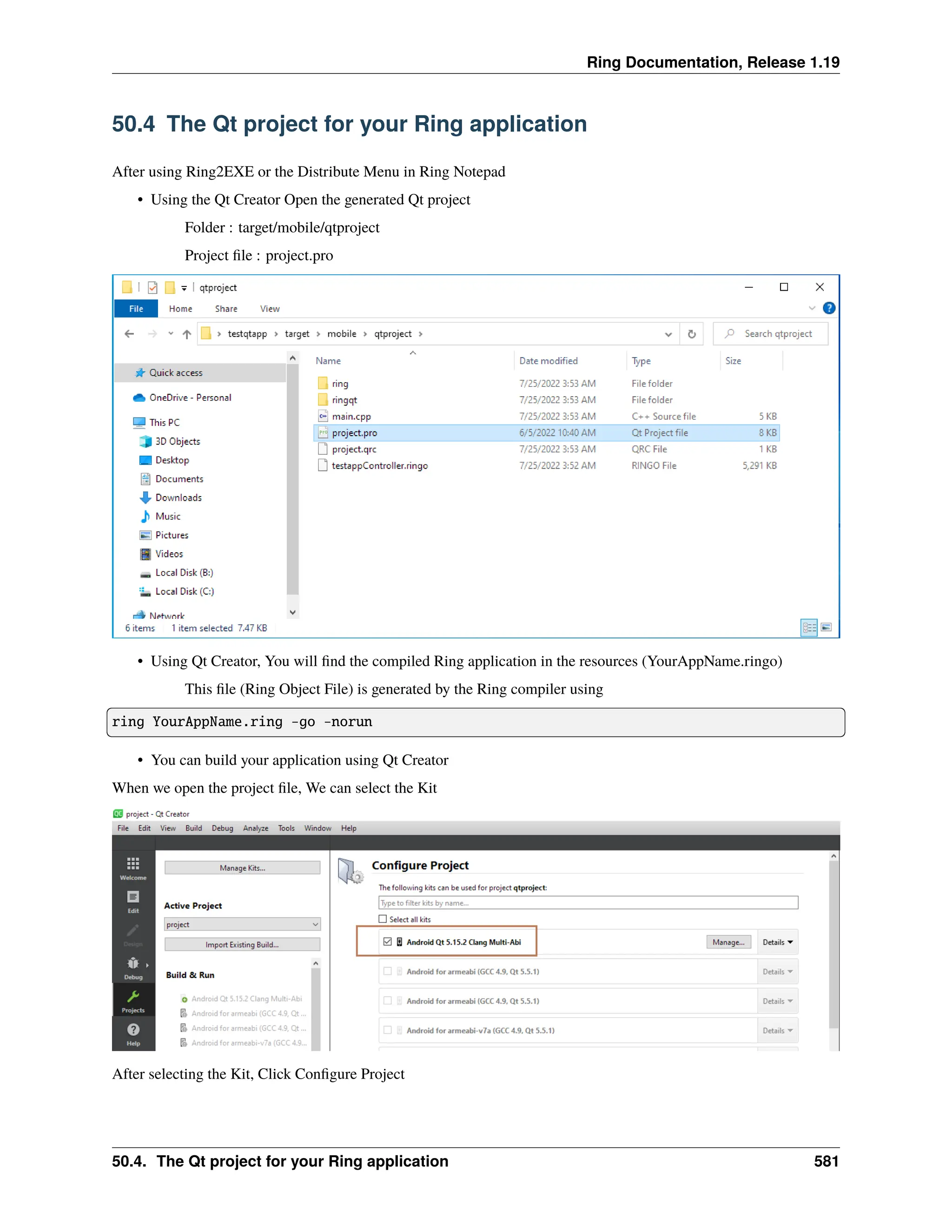Click Manage Kits... button

(x=243, y=868)
